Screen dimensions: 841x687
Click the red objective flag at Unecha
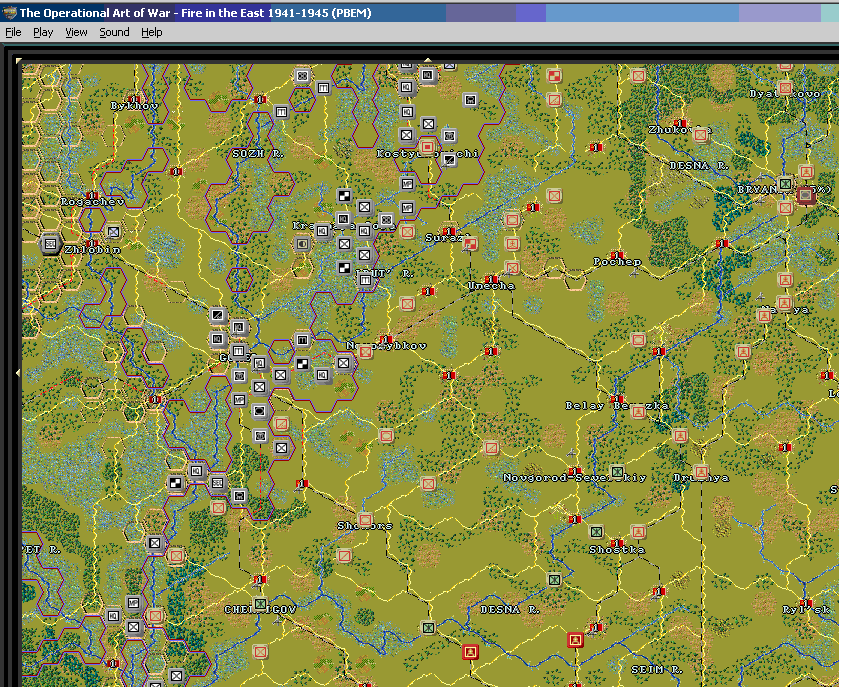(491, 279)
